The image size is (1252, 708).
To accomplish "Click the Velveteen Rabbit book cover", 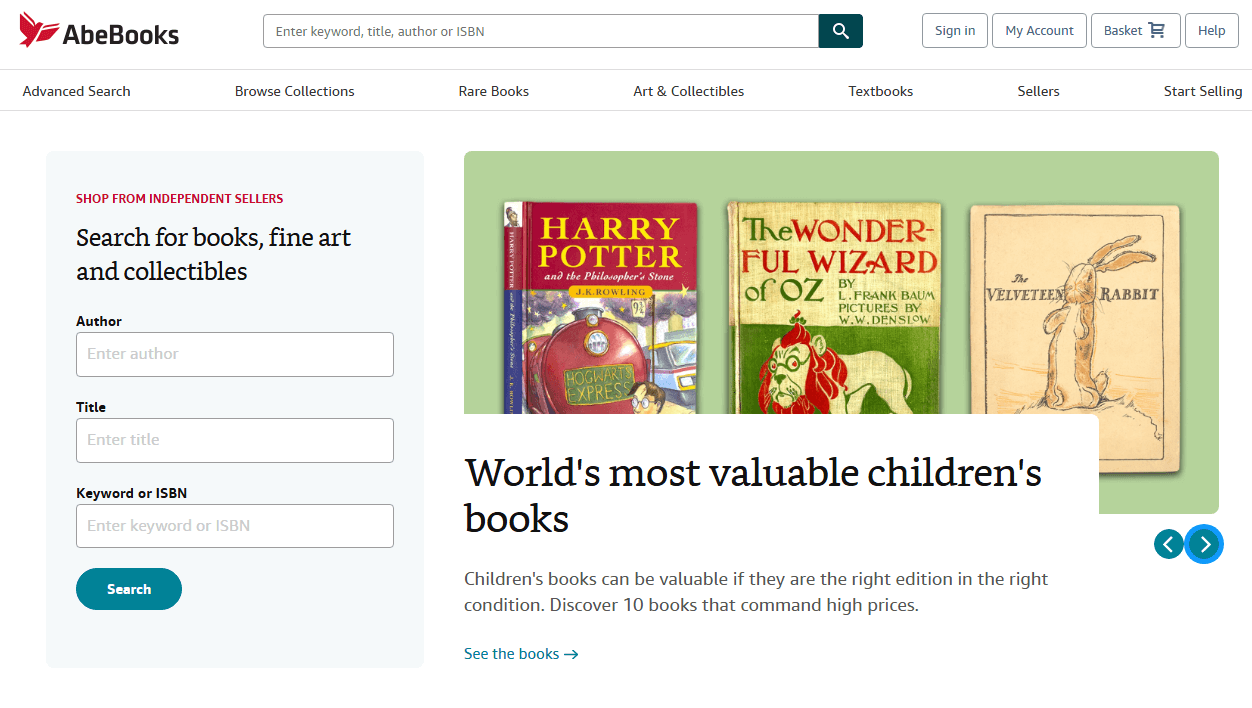I will coord(1075,300).
